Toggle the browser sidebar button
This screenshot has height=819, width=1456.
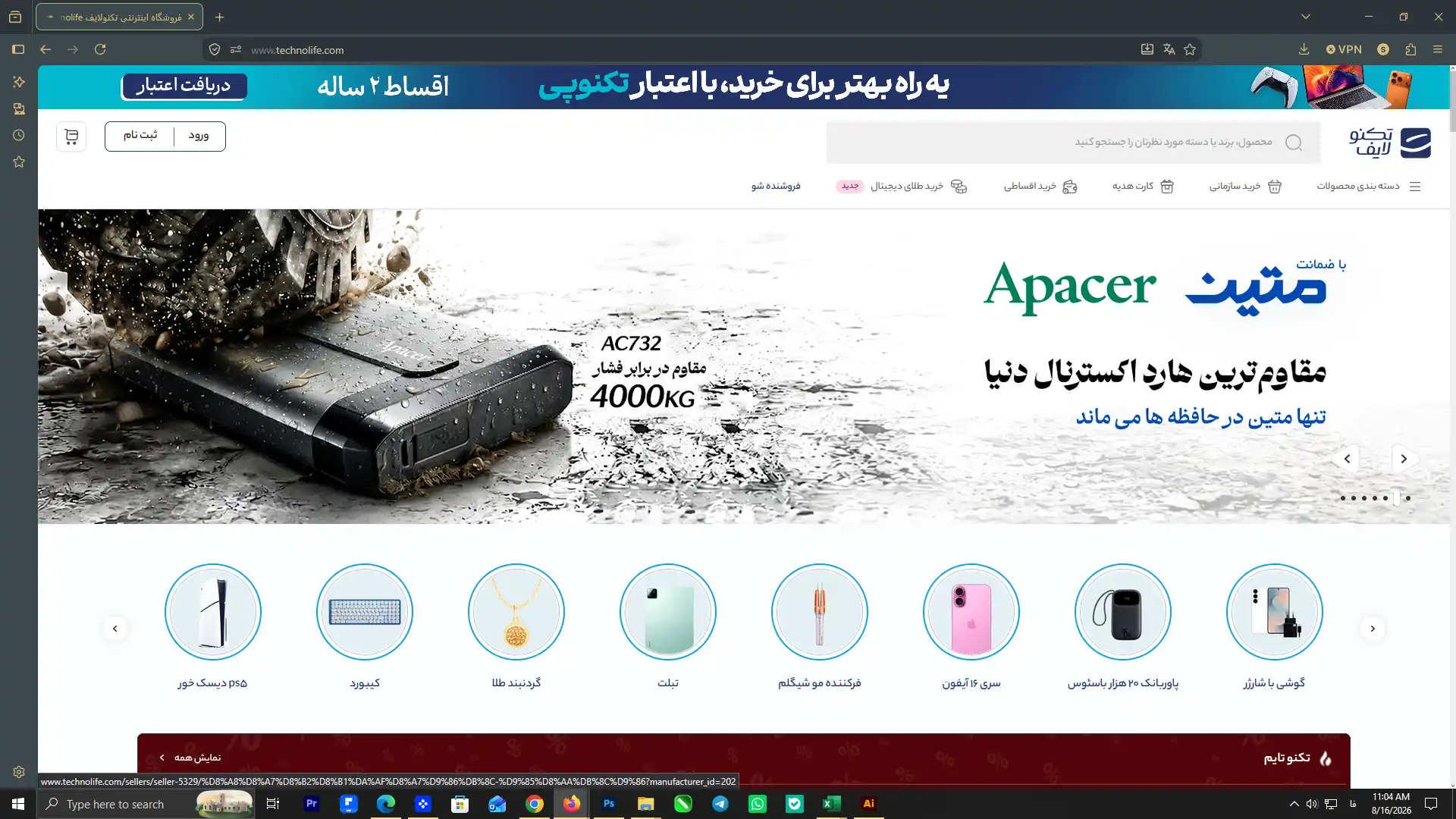point(18,49)
